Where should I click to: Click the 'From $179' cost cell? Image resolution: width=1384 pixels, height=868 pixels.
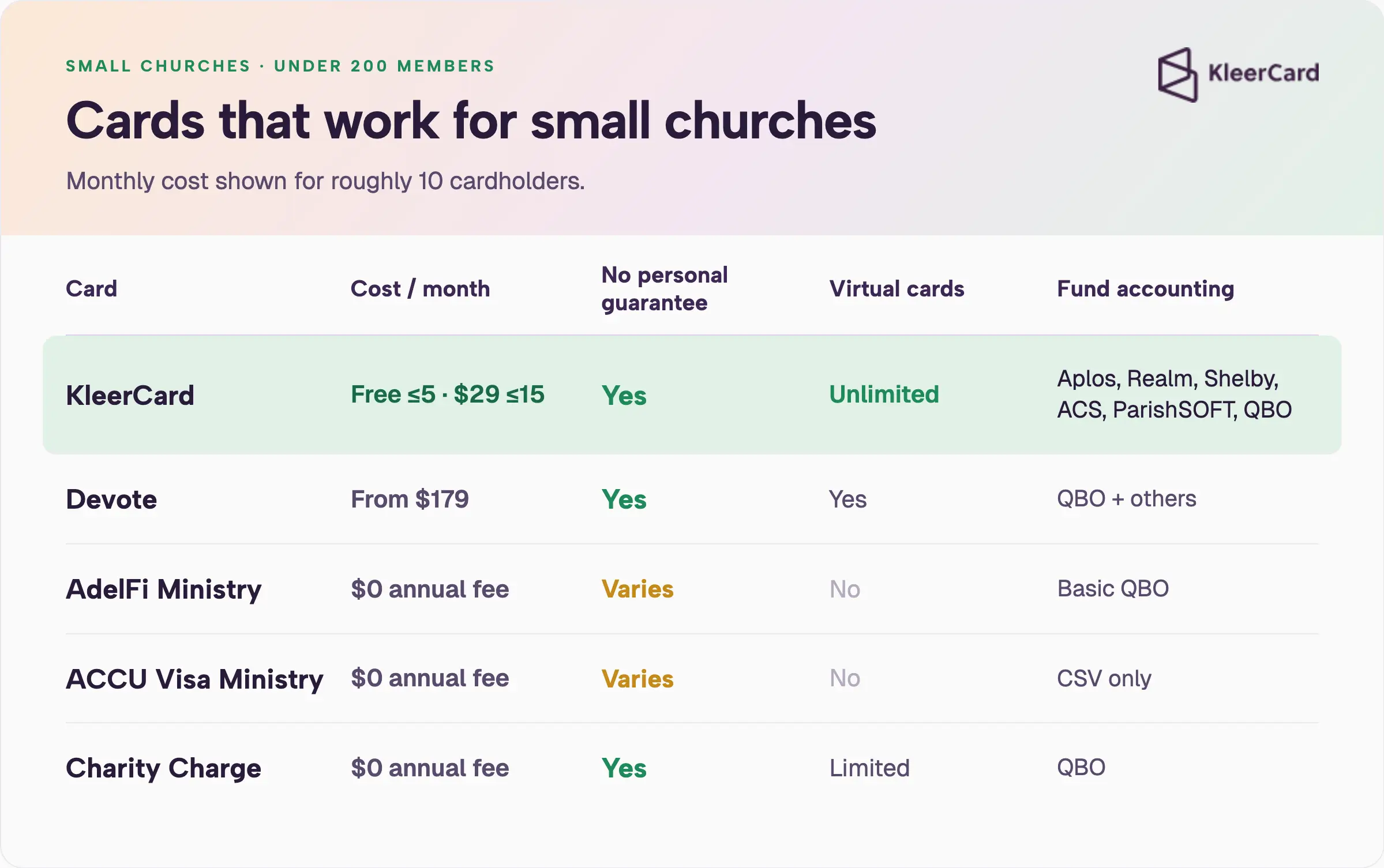410,499
